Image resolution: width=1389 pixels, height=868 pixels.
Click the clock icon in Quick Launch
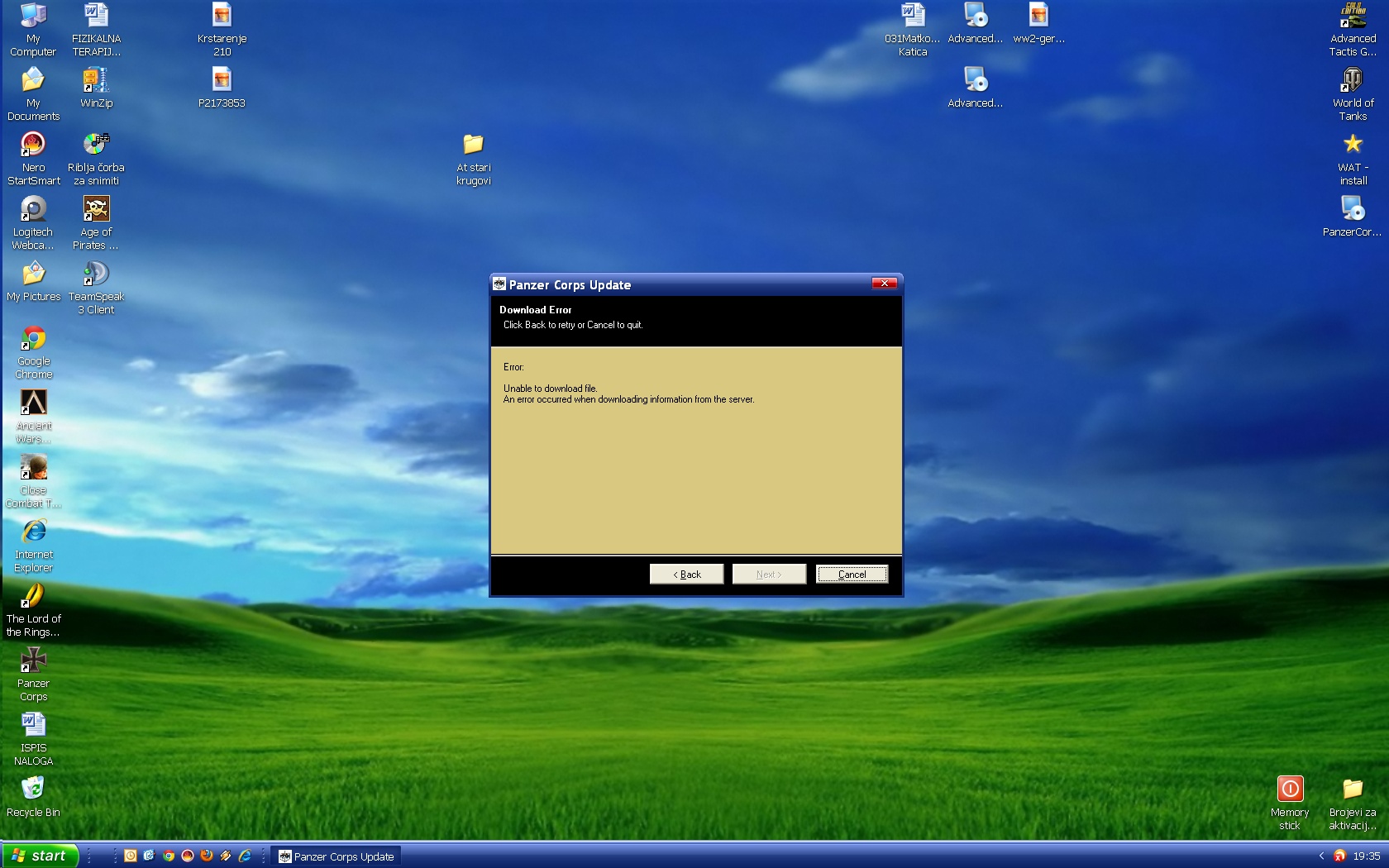pyautogui.click(x=131, y=856)
